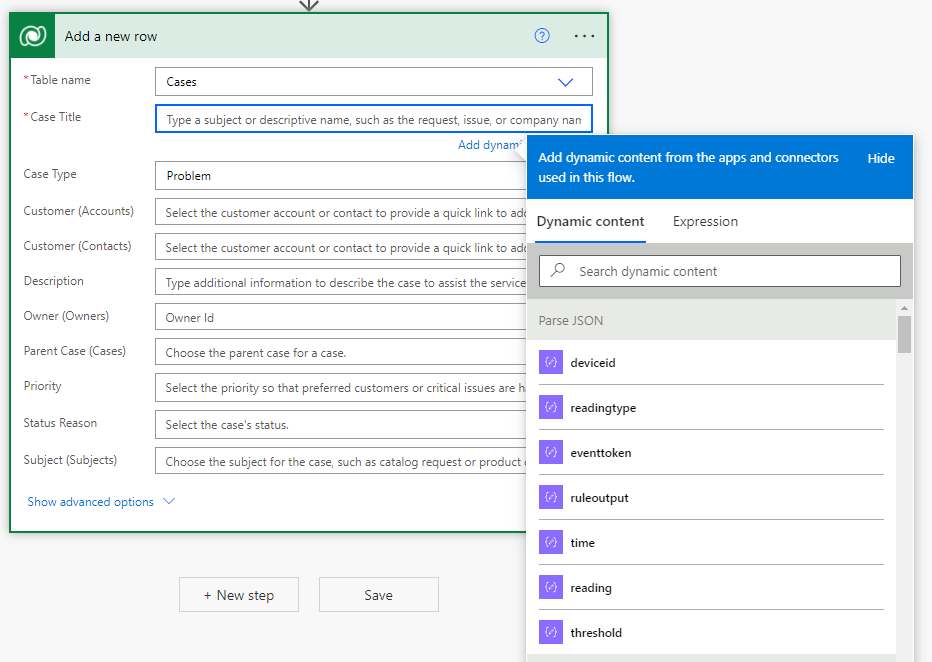
Task: Select the deviceid dynamic content icon
Action: (551, 362)
